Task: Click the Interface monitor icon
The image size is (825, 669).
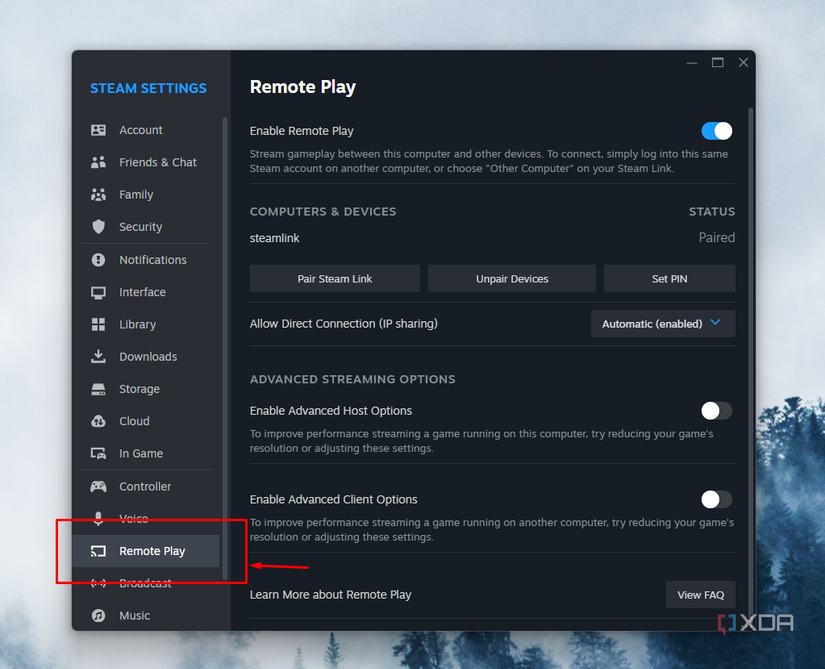Action: [x=98, y=292]
